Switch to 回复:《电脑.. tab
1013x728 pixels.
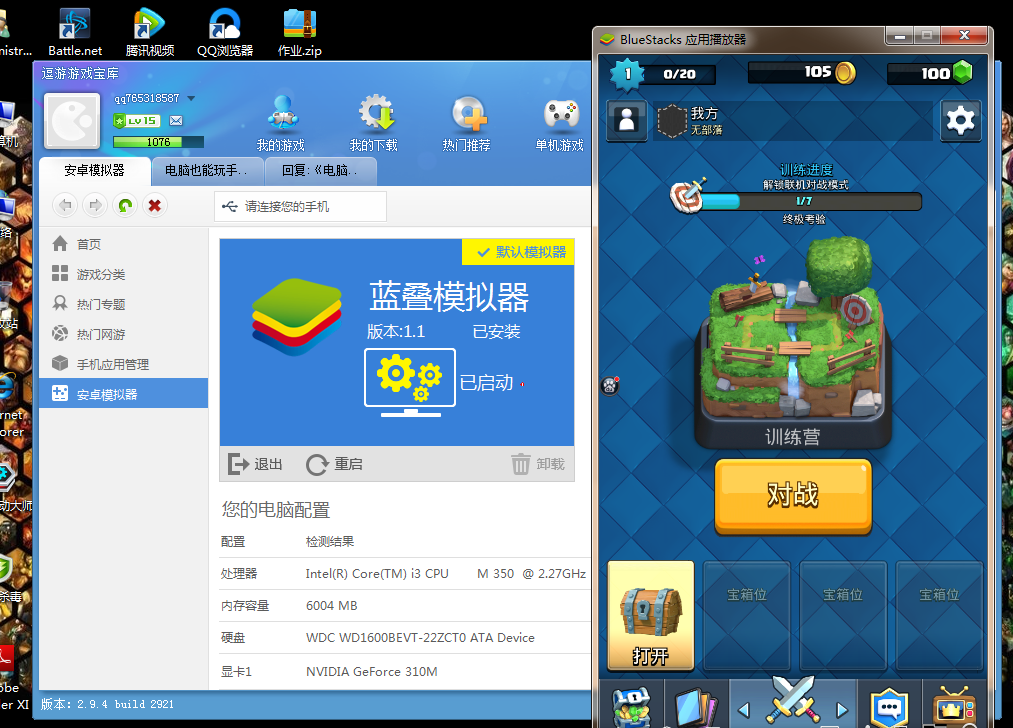[x=321, y=171]
